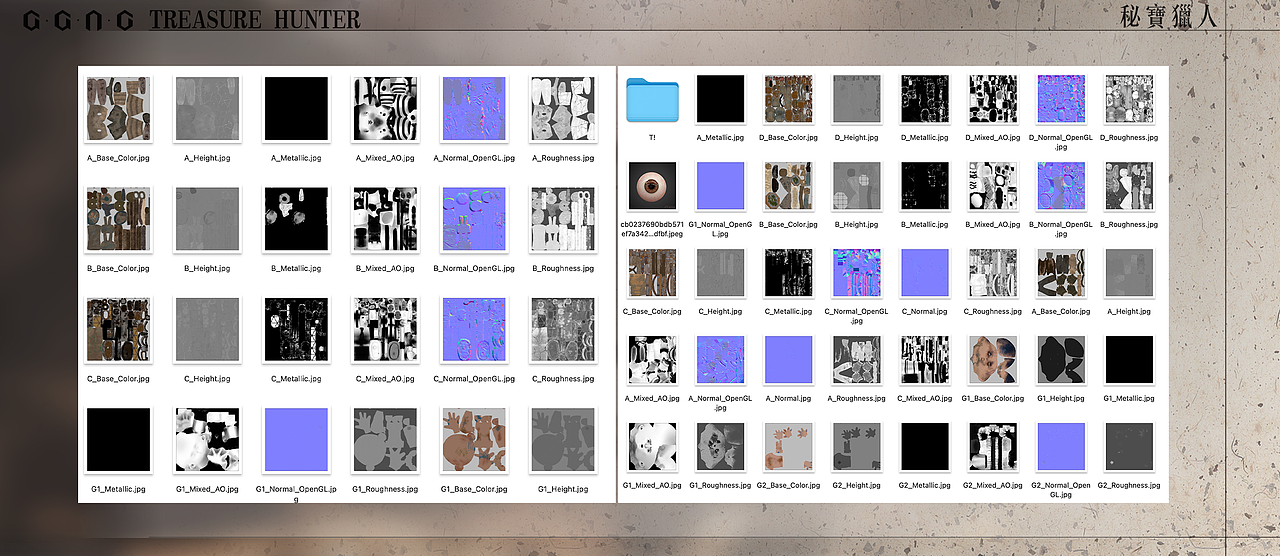Choose A_Mixed_AO.jpg thumbnail in left window
The width and height of the screenshot is (1280, 556).
[384, 108]
